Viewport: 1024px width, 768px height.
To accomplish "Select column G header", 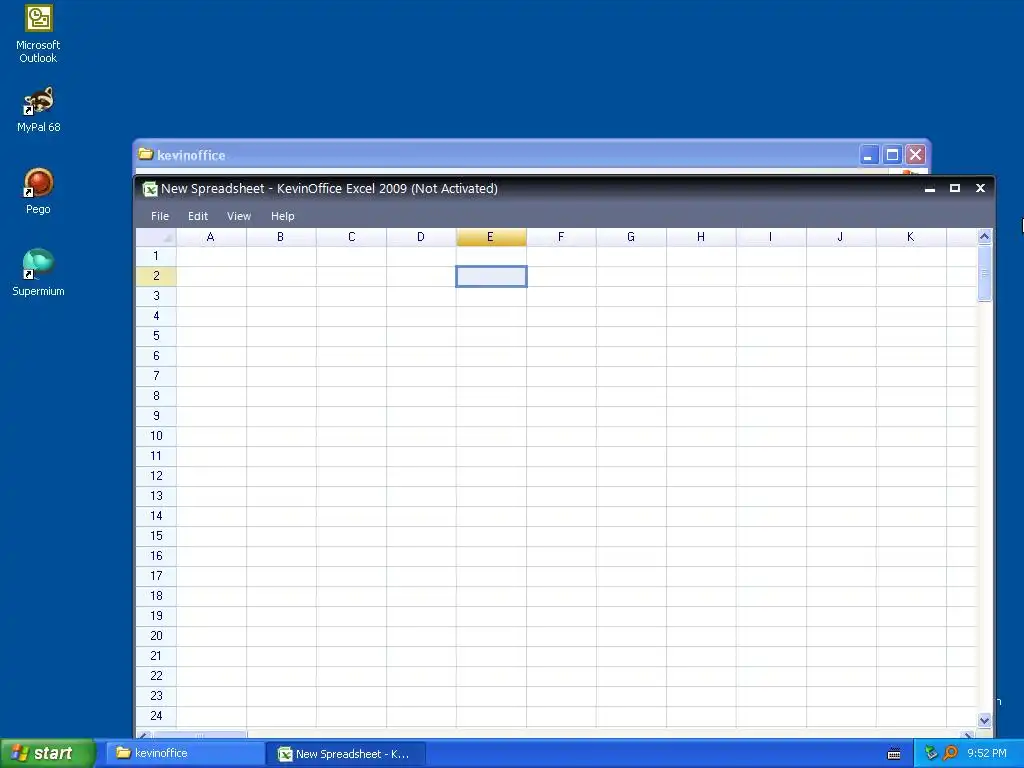I will 631,237.
